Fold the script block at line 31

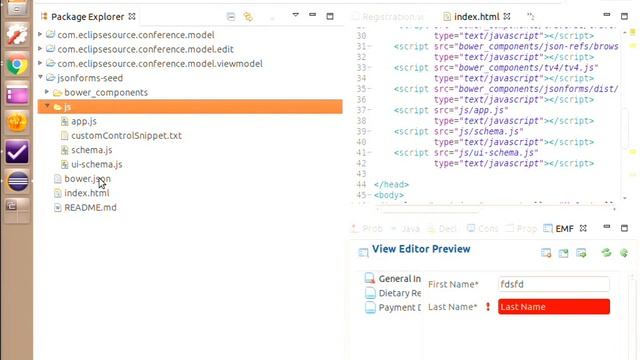click(x=370, y=47)
